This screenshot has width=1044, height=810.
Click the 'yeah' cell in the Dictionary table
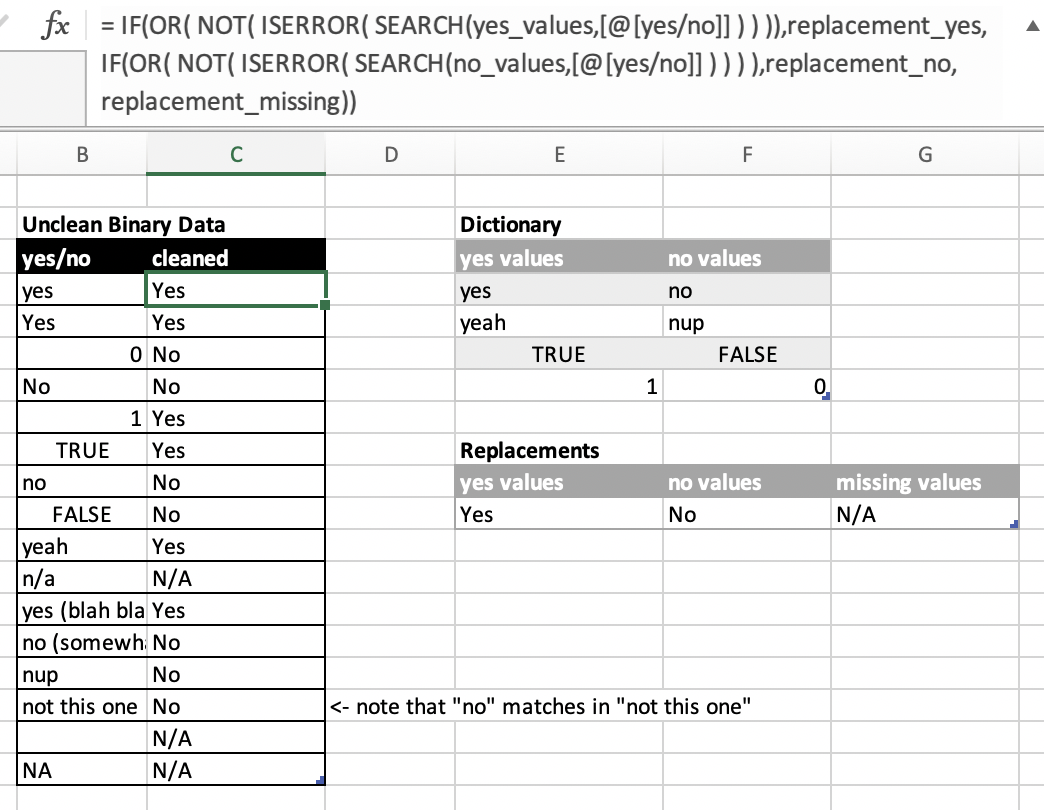tap(558, 323)
